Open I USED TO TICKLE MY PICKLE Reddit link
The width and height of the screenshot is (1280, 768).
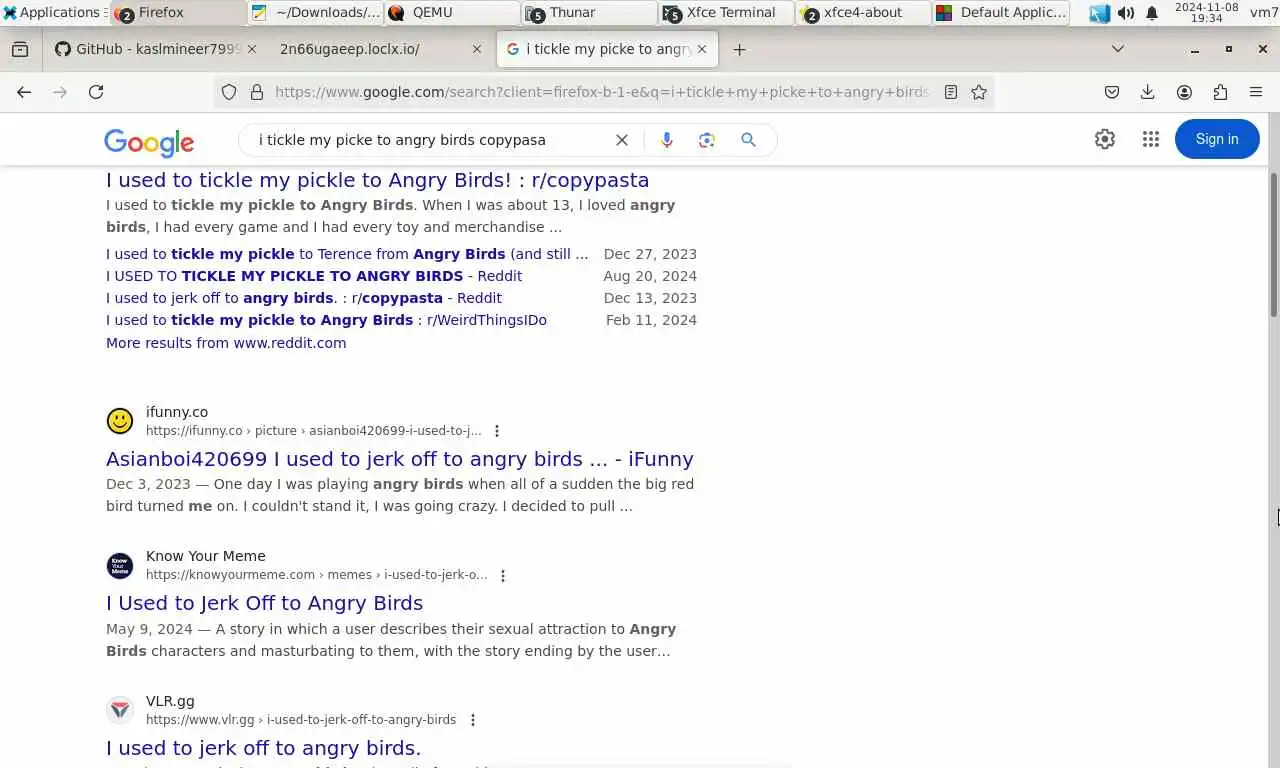(314, 276)
